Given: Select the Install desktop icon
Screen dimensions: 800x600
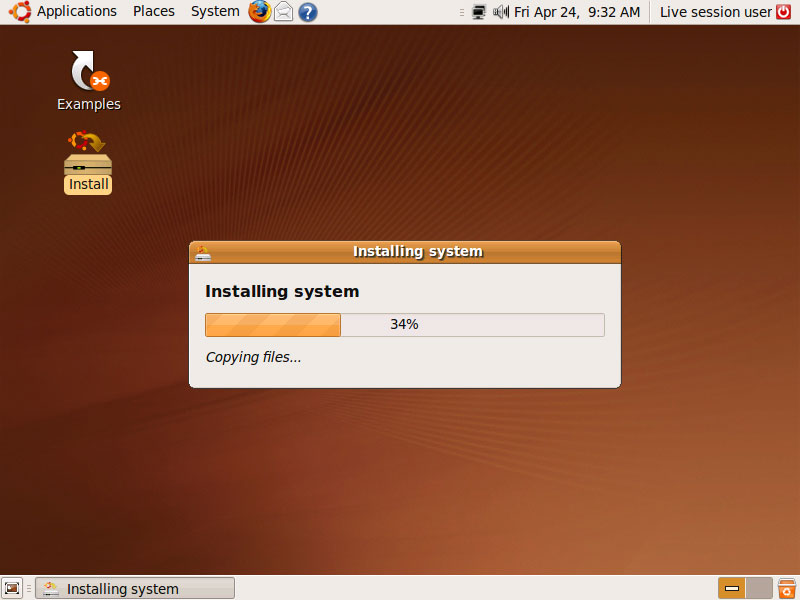Looking at the screenshot, I should click(88, 162).
